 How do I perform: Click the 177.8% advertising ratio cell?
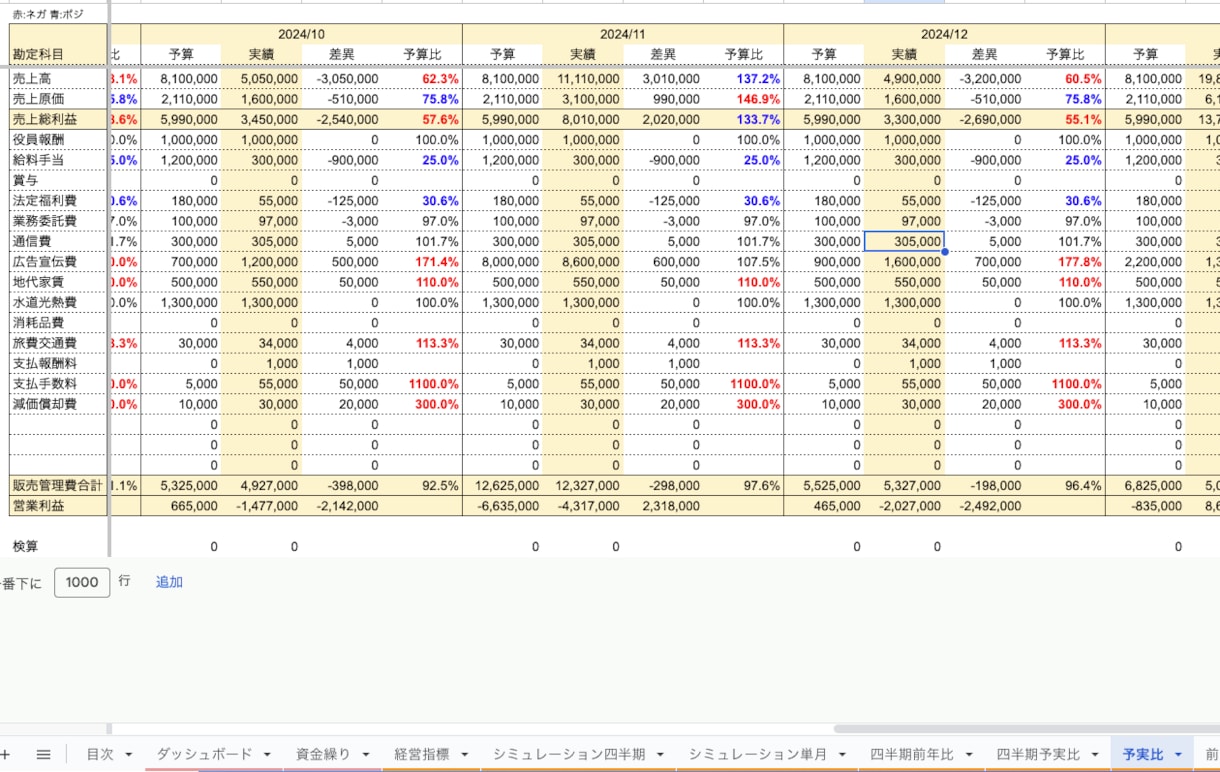1065,261
